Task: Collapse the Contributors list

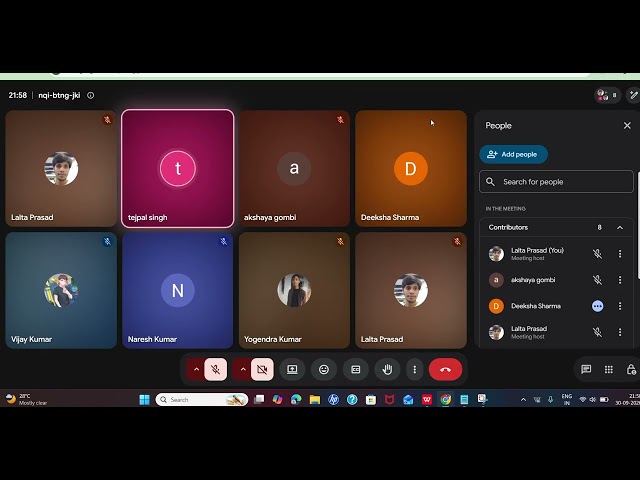Action: [x=620, y=227]
